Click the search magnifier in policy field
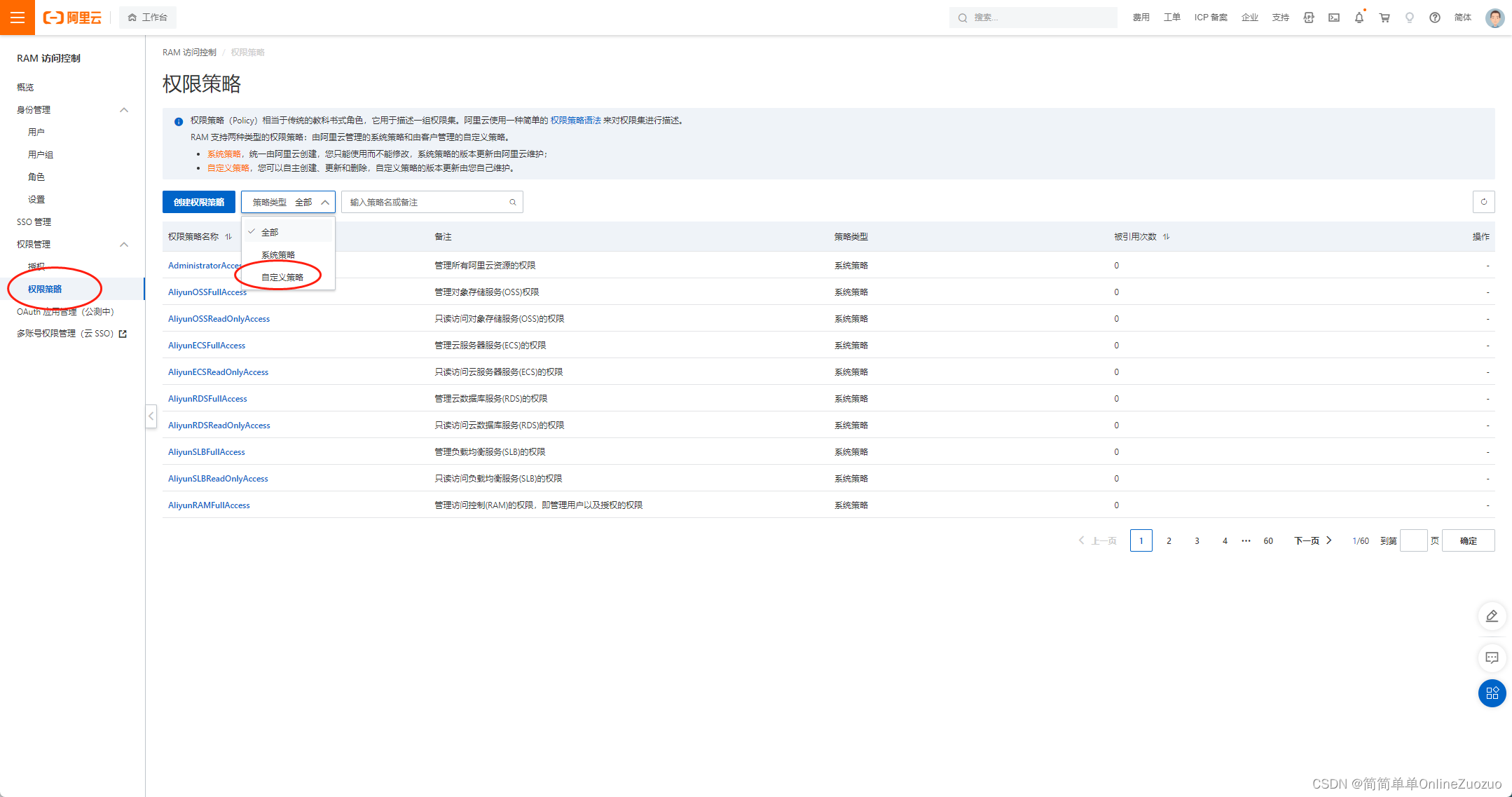This screenshot has height=797, width=1512. point(513,202)
